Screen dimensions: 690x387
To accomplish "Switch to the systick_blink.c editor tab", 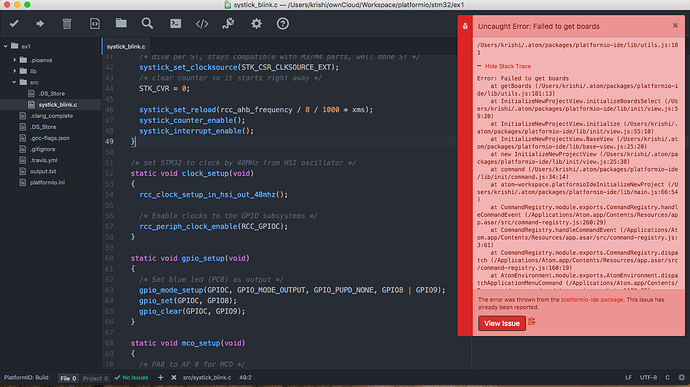I will click(x=126, y=46).
